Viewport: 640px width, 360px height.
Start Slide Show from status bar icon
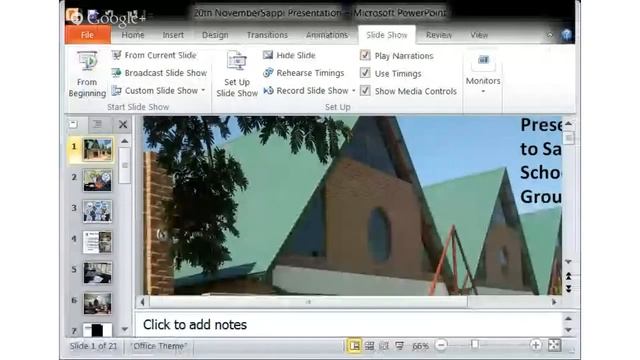(400, 346)
